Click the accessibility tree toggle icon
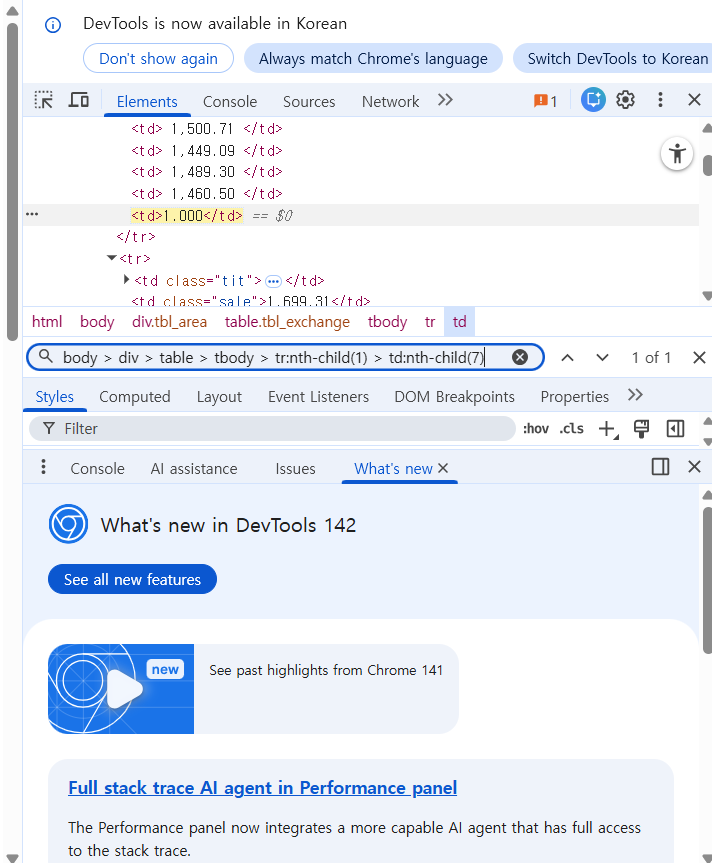 [x=677, y=154]
